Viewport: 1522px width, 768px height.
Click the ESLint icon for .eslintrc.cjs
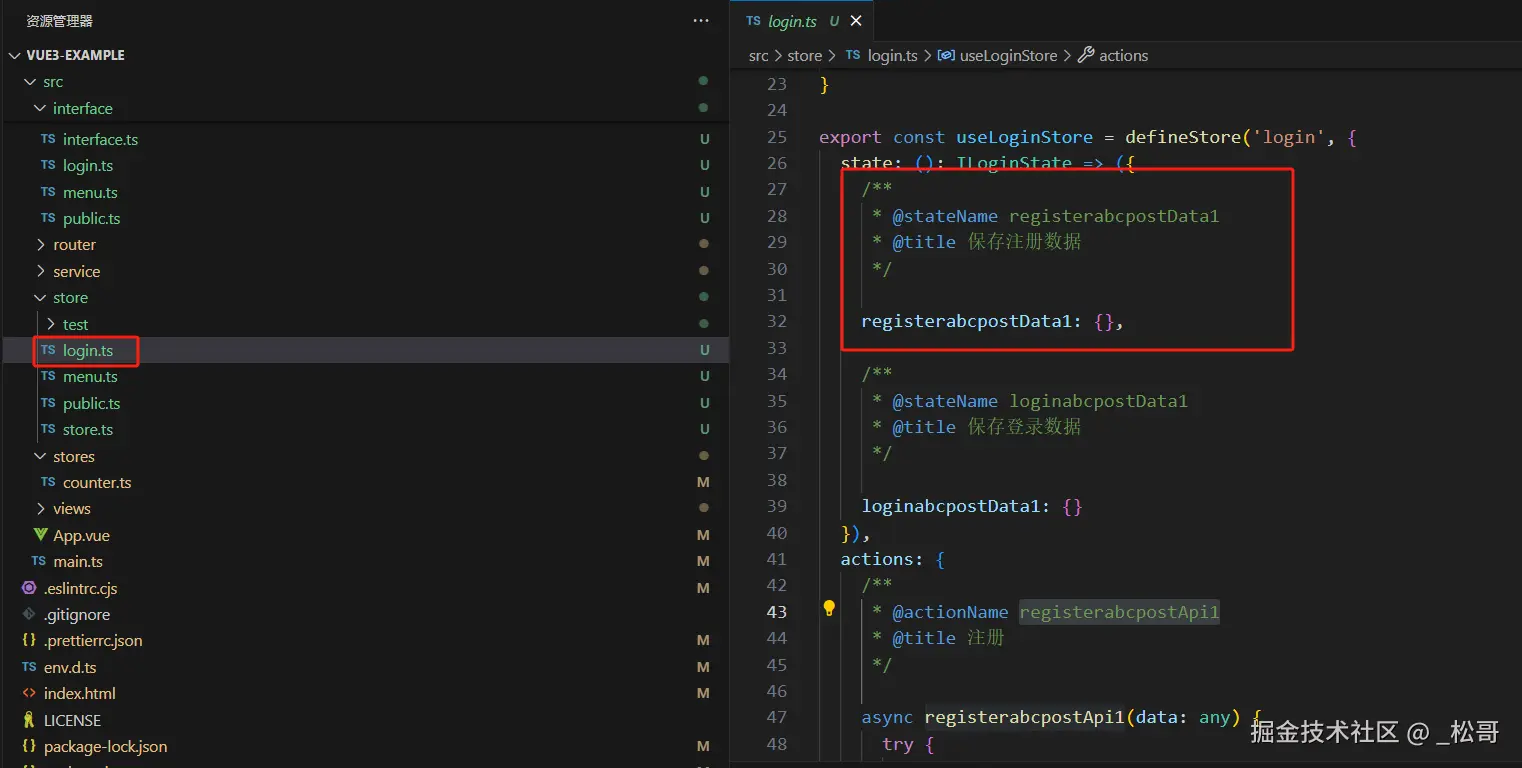[x=29, y=588]
